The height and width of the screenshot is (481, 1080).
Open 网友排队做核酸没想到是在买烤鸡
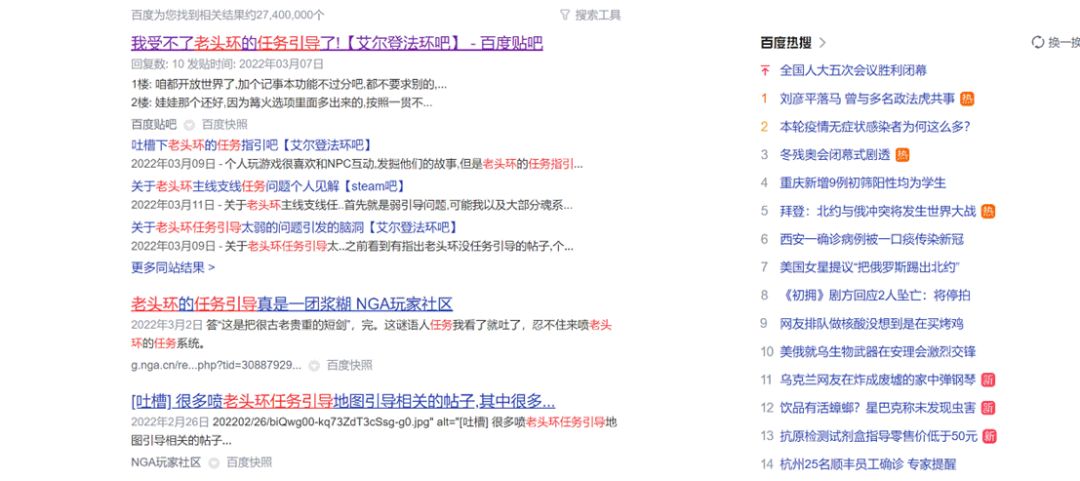[871, 324]
